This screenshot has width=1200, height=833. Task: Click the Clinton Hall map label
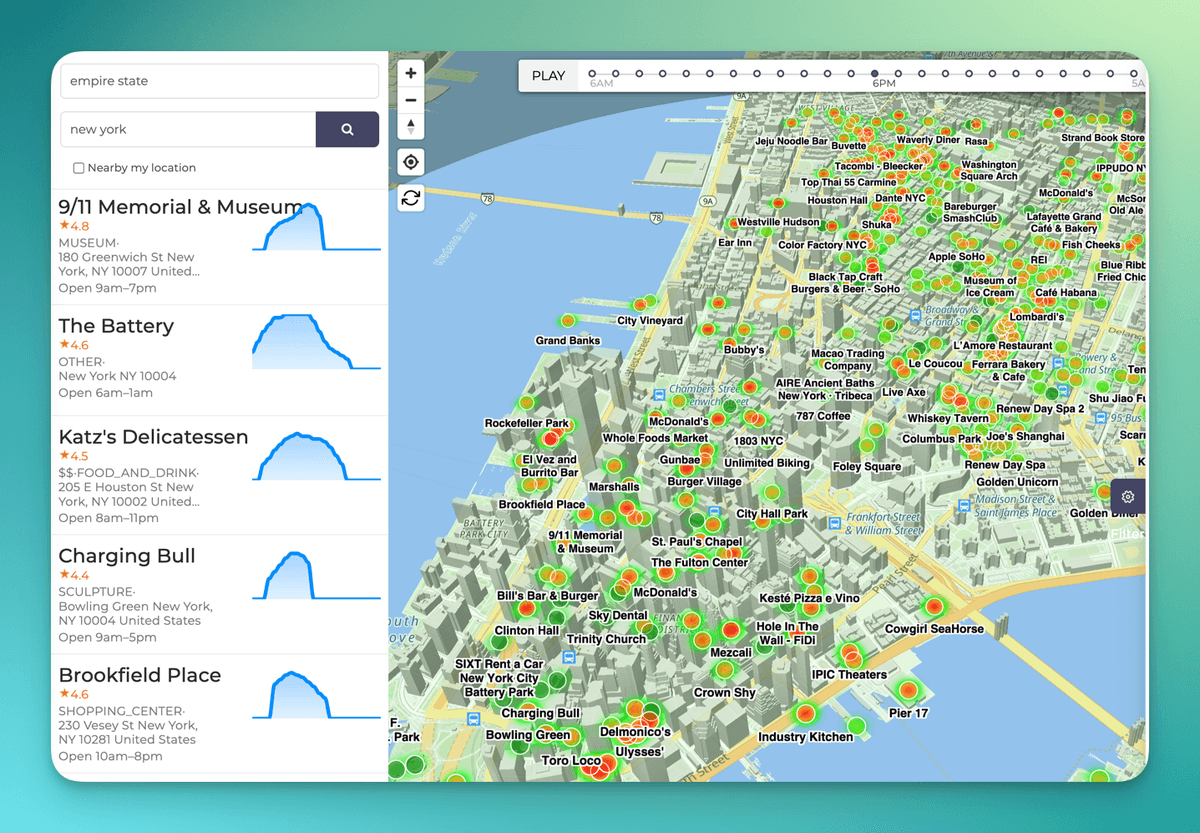tap(527, 631)
